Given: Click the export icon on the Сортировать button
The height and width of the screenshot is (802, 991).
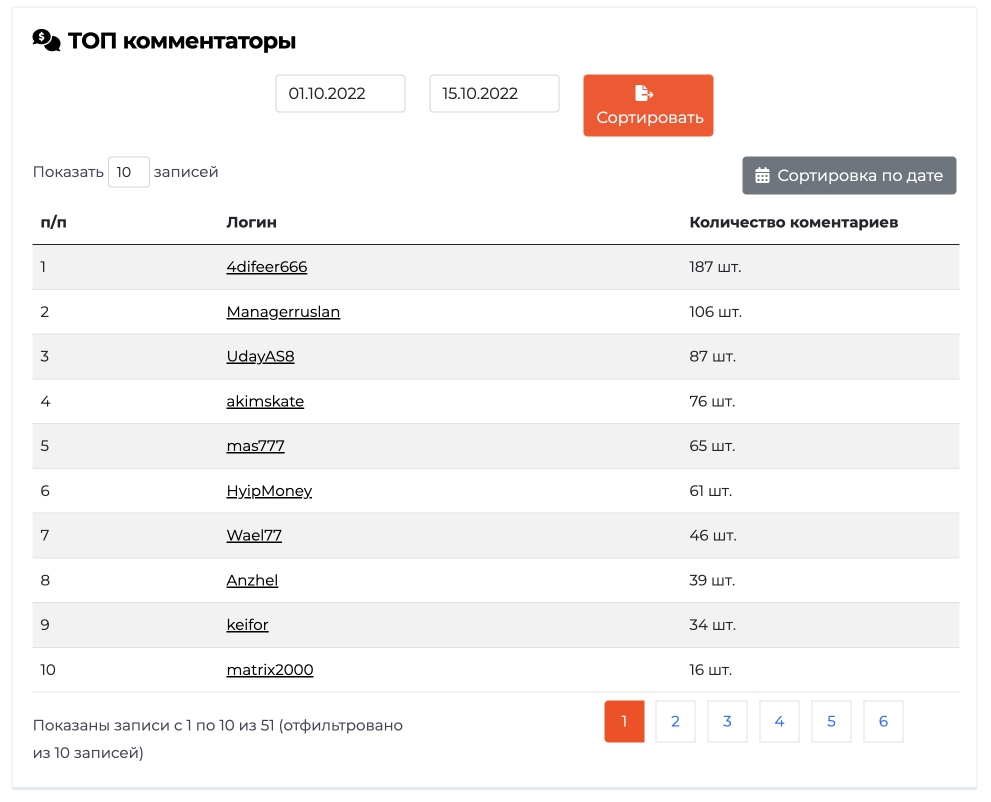Looking at the screenshot, I should [x=644, y=93].
